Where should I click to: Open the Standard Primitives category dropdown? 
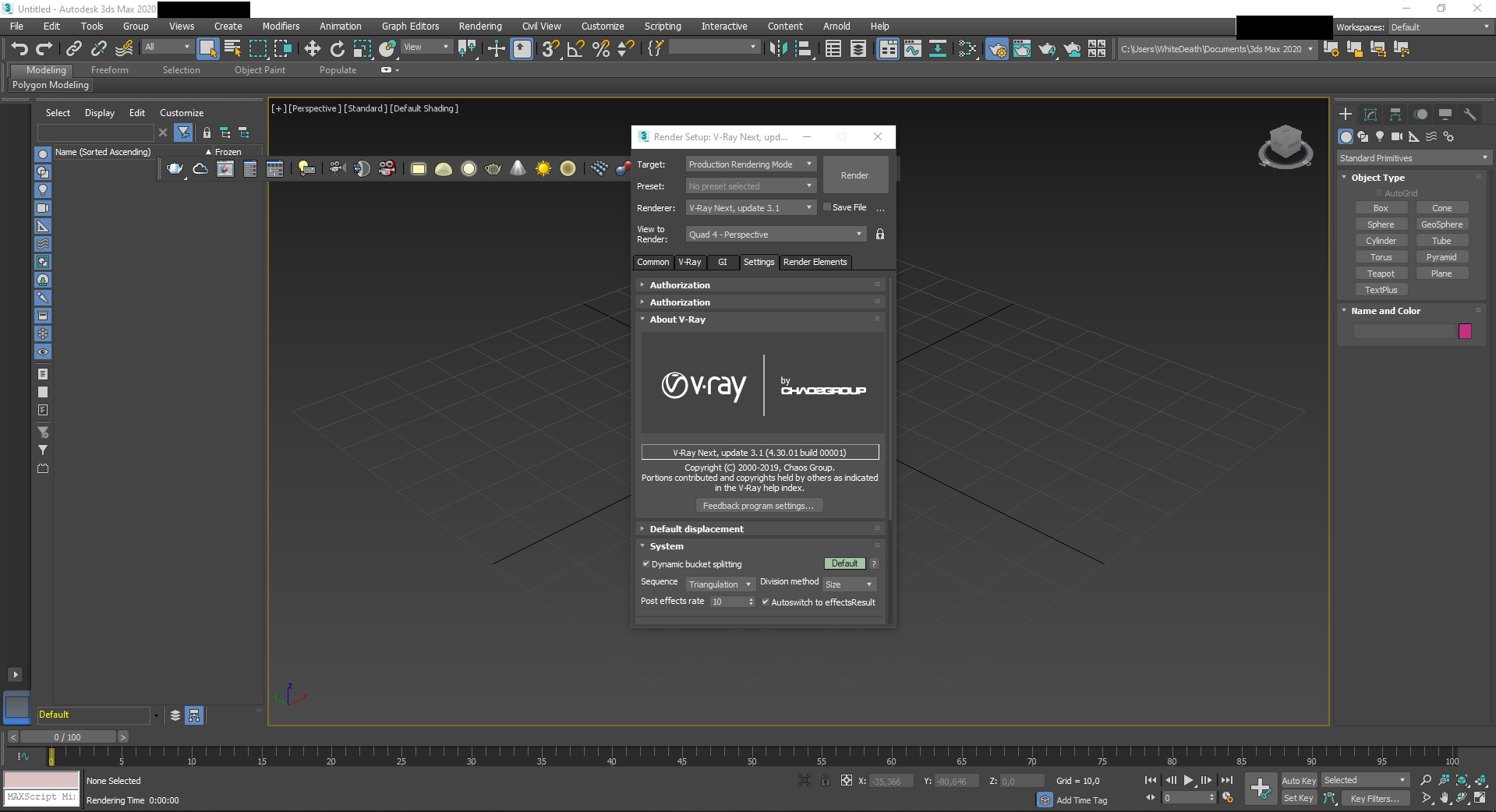coord(1413,158)
